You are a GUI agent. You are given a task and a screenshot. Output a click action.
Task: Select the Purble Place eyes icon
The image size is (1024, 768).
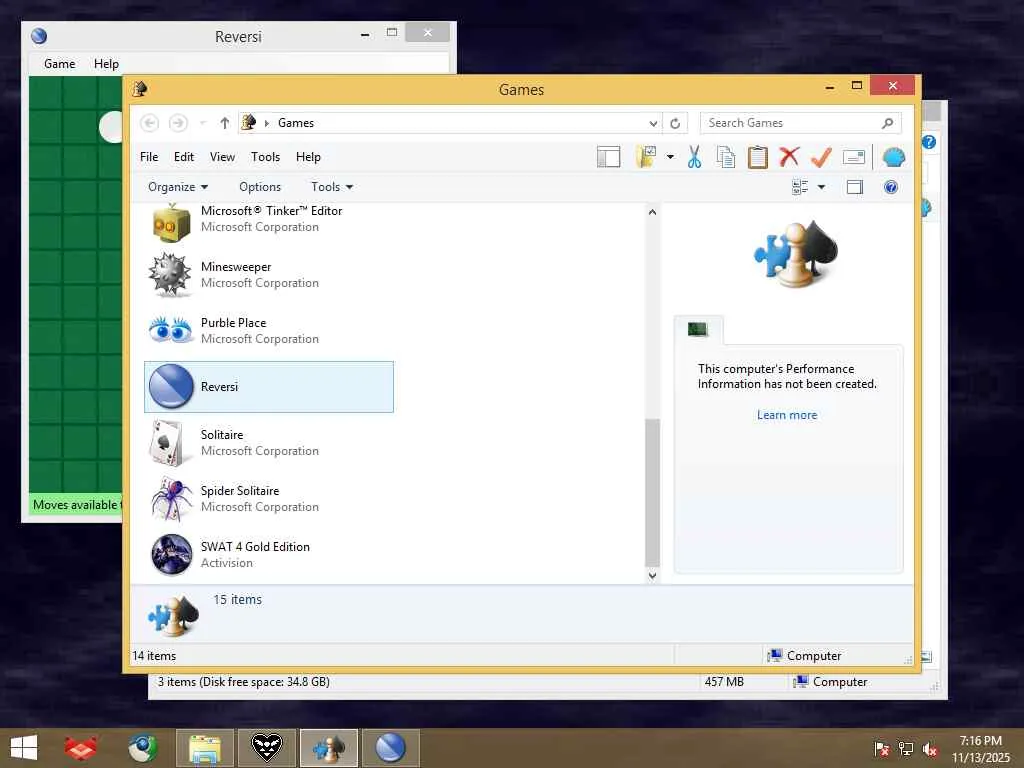[x=171, y=330]
